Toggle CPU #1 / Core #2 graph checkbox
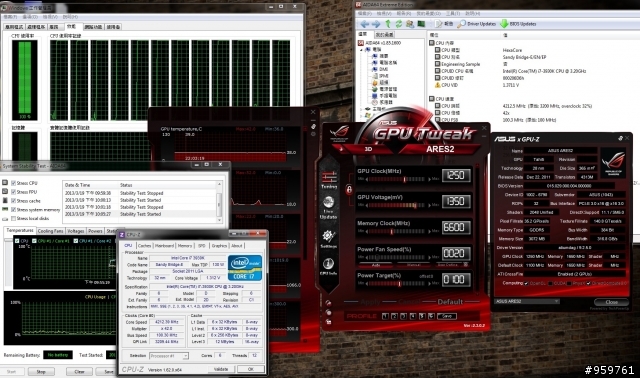Viewport: 640px width, 378px height. click(76, 241)
